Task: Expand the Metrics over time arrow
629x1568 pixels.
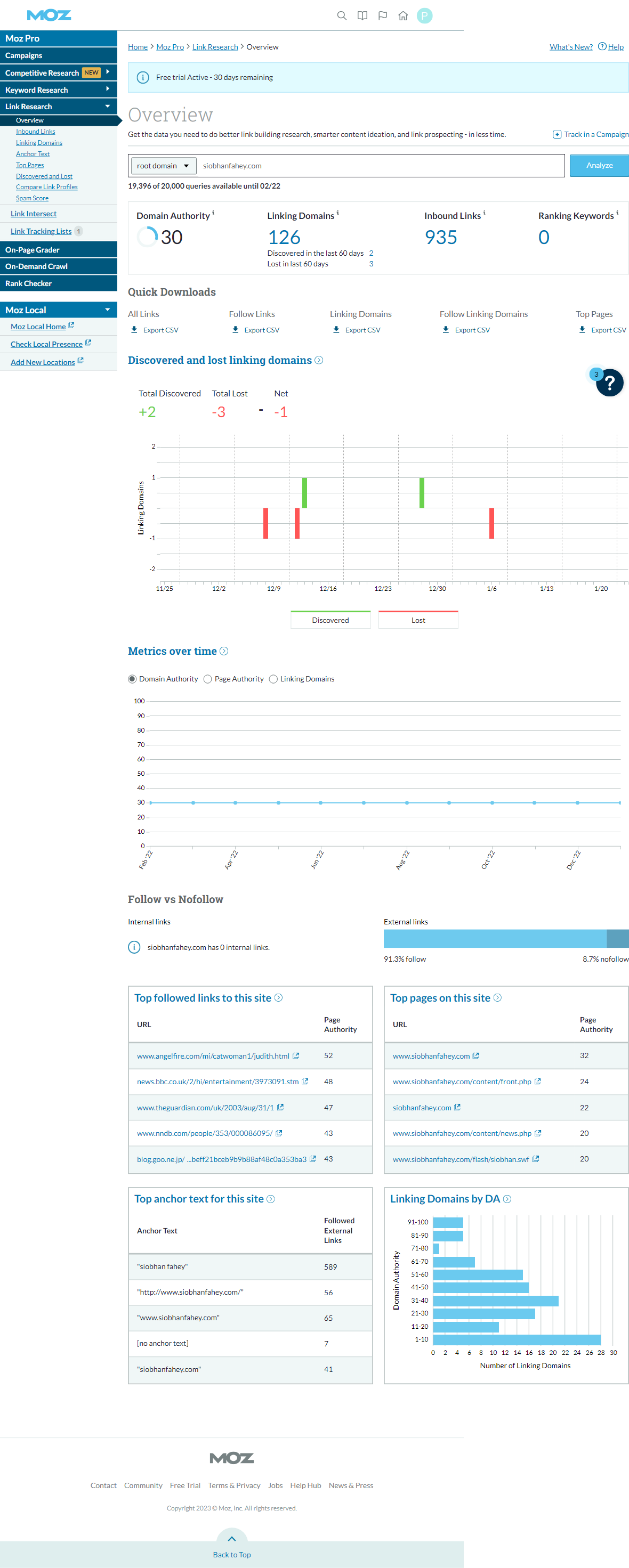Action: (224, 651)
